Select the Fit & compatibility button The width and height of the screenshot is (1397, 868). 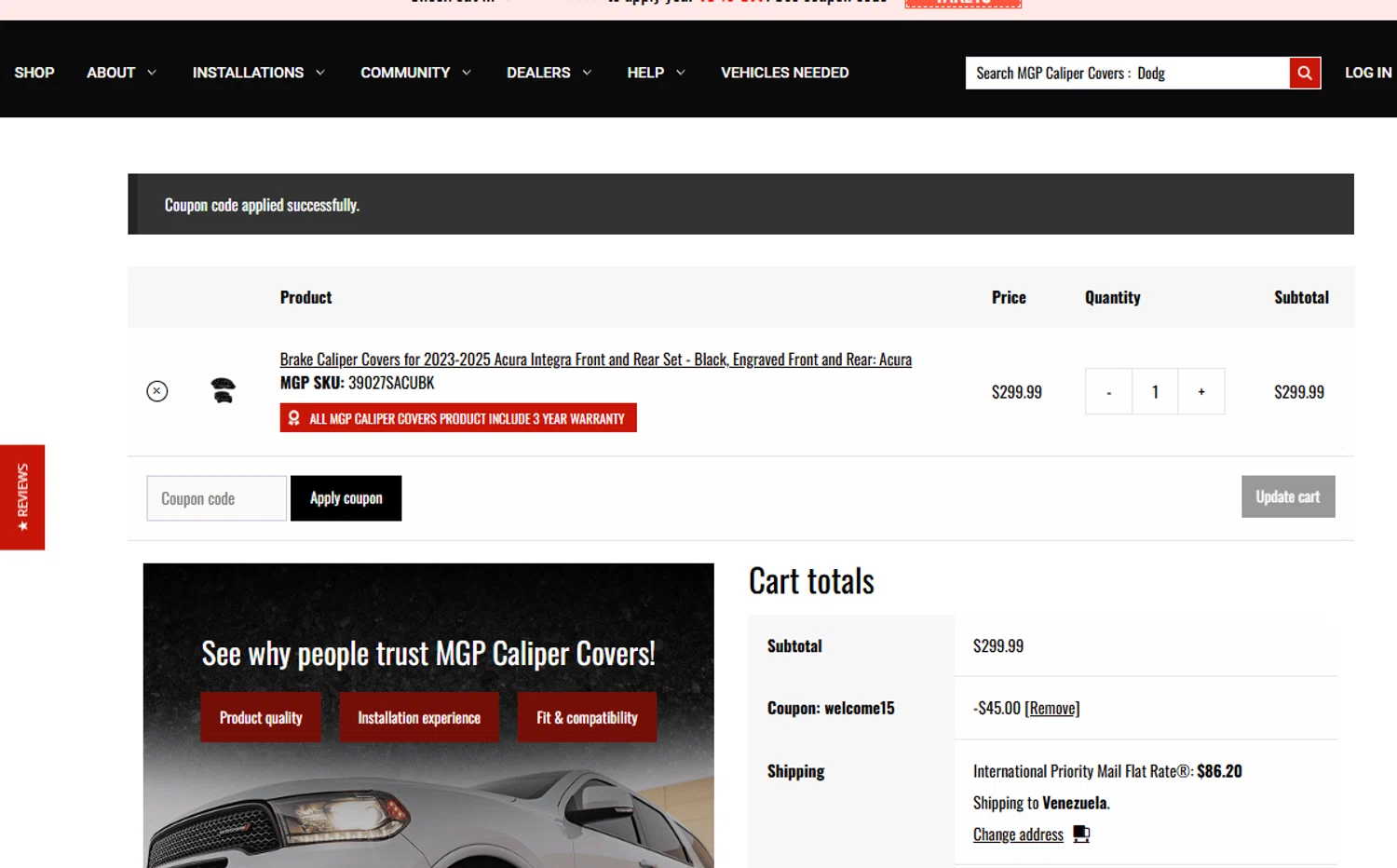587,717
